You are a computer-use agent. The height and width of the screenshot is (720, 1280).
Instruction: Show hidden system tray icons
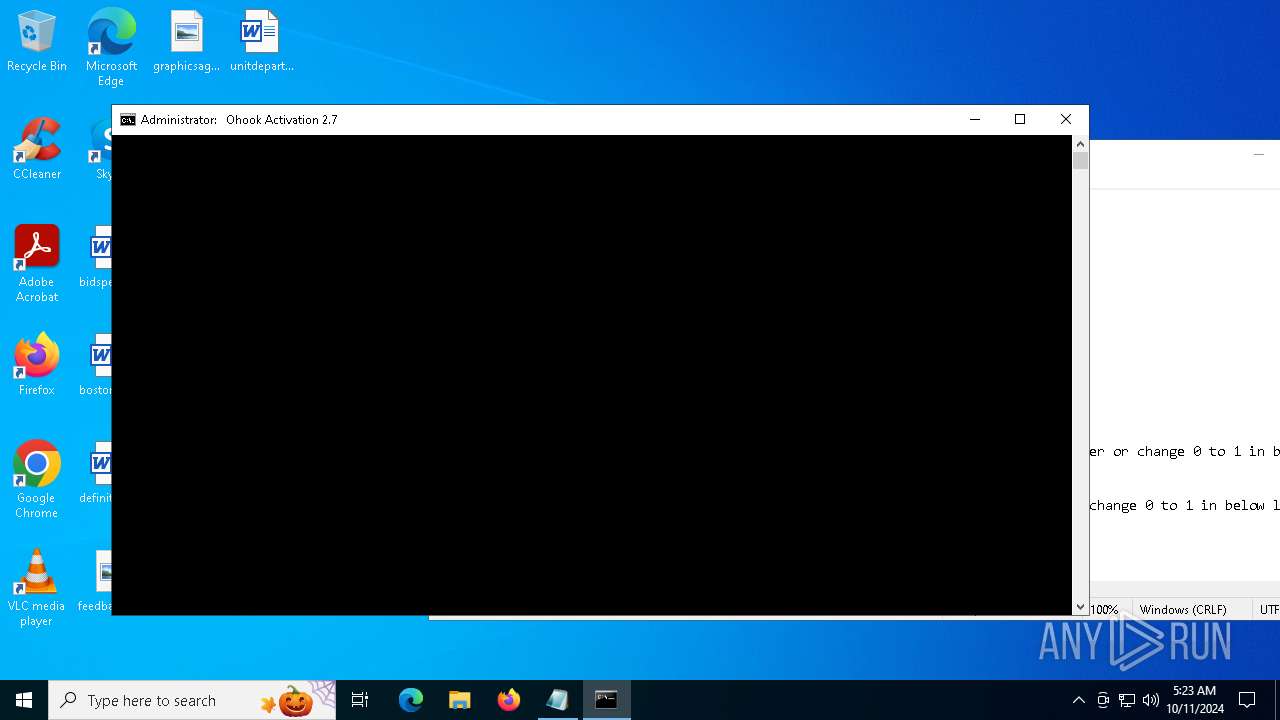(1078, 700)
